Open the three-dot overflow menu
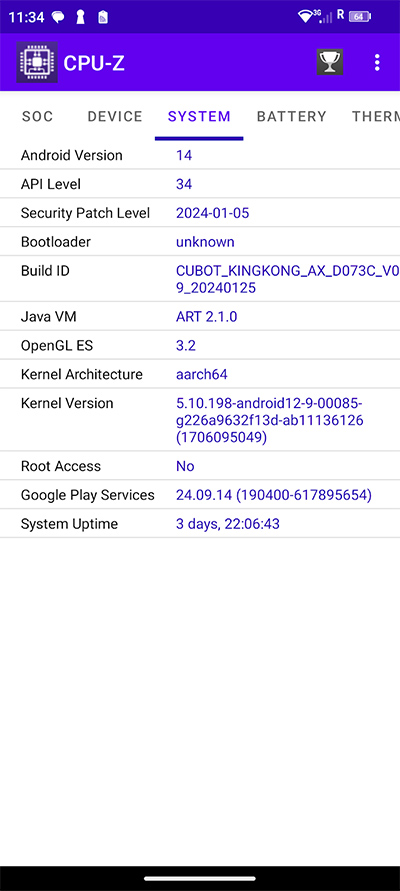 [377, 63]
